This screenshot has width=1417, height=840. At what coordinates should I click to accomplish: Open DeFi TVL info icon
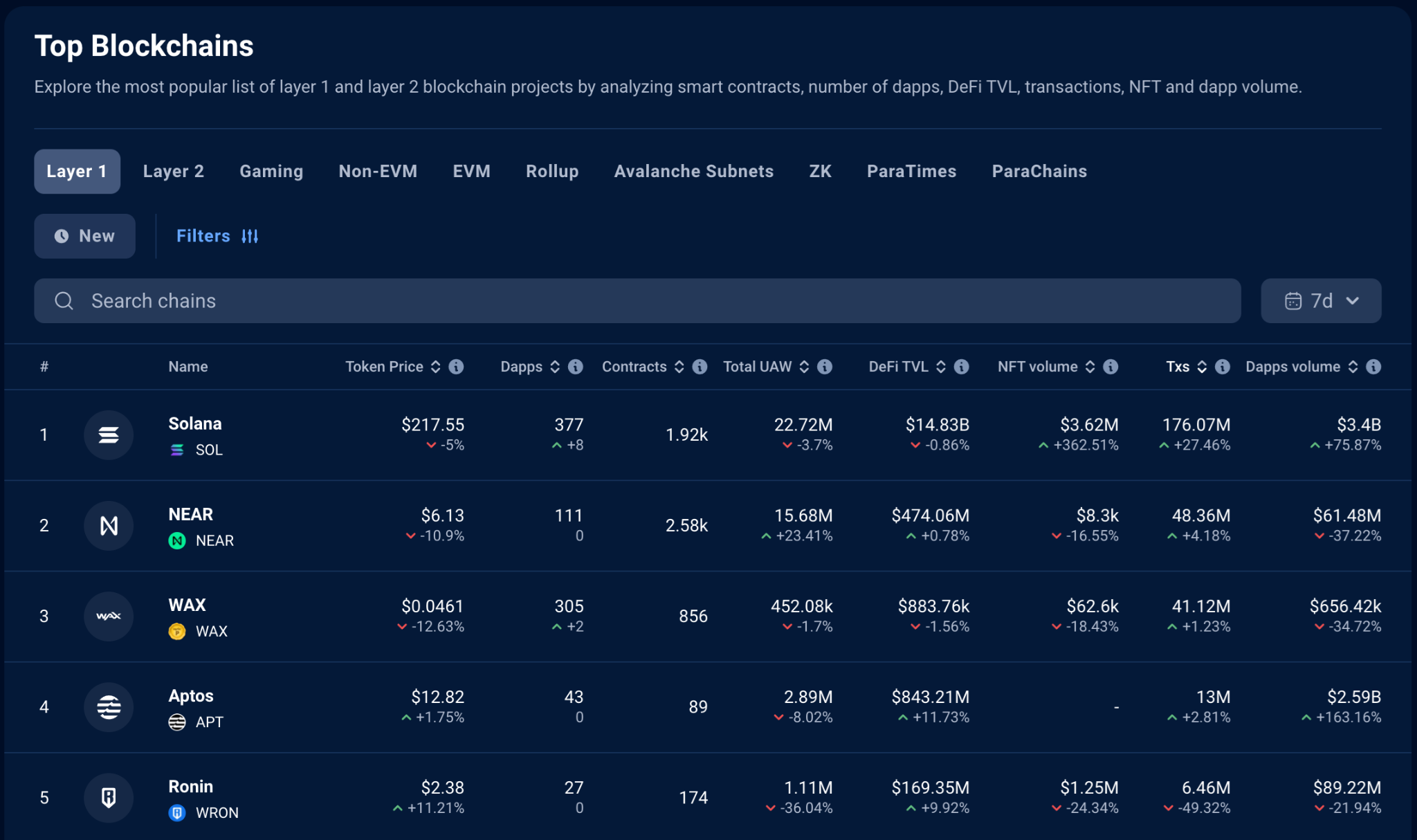tap(962, 367)
